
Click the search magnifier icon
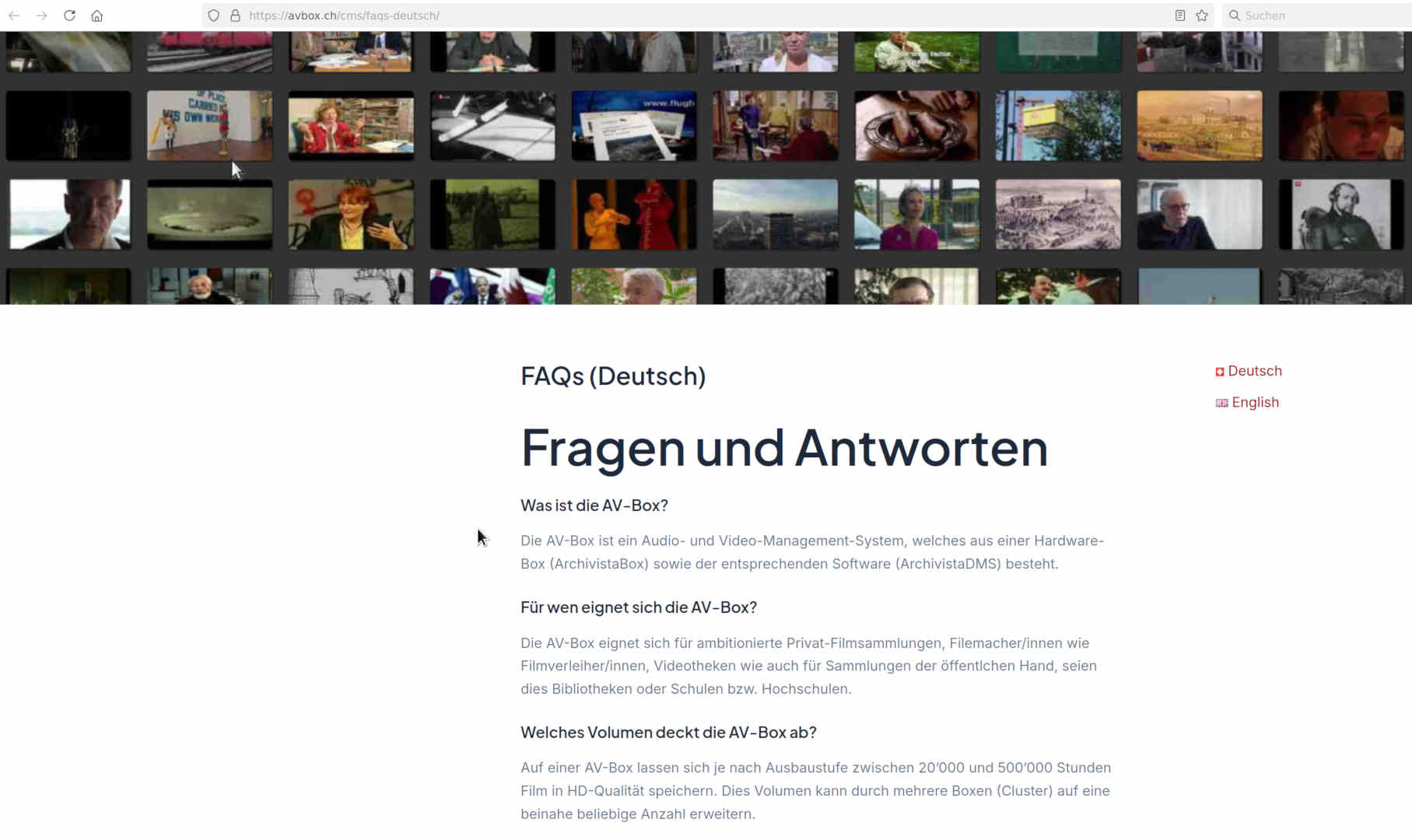click(x=1235, y=16)
